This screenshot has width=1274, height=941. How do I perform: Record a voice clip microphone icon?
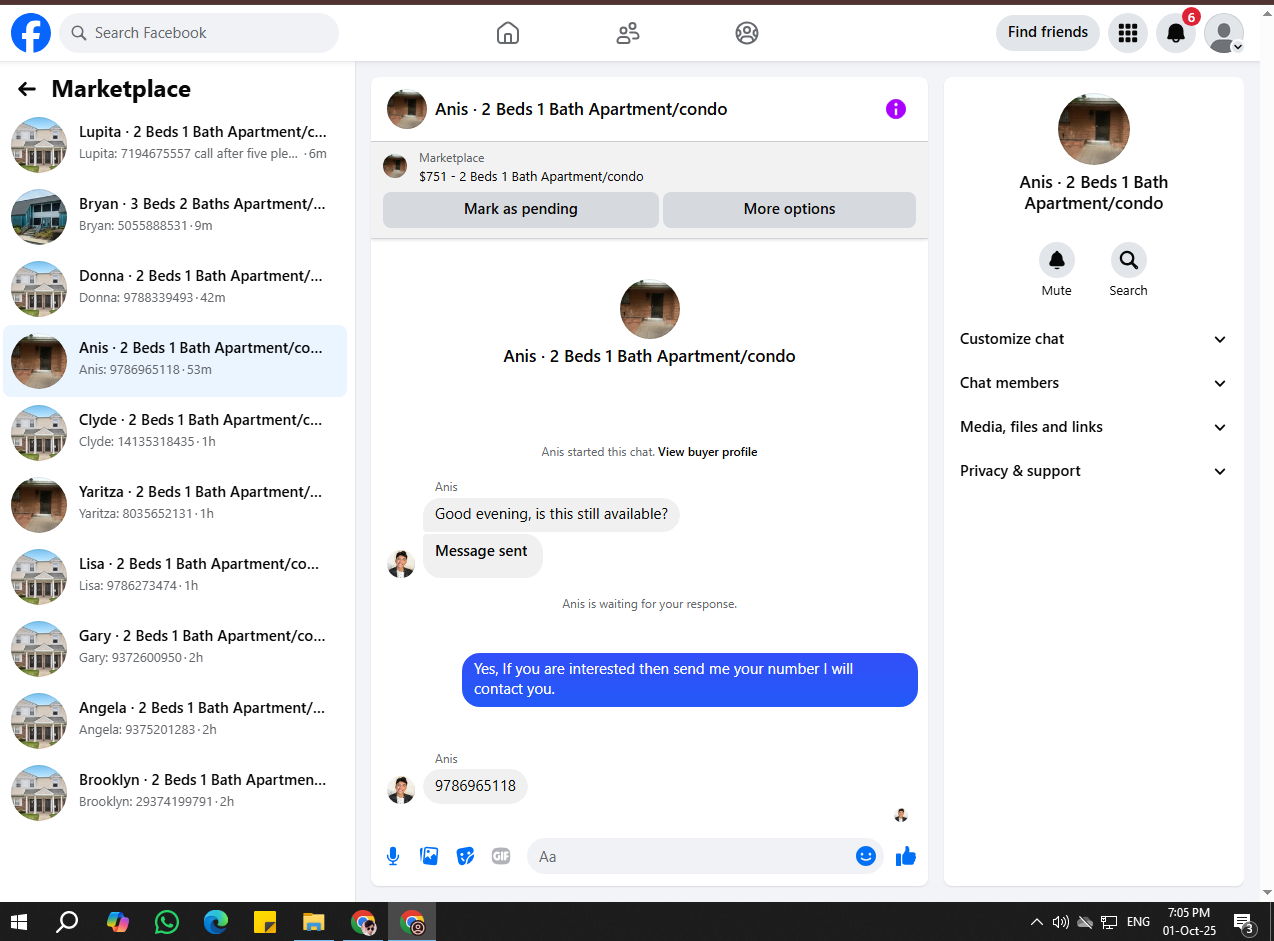point(393,856)
